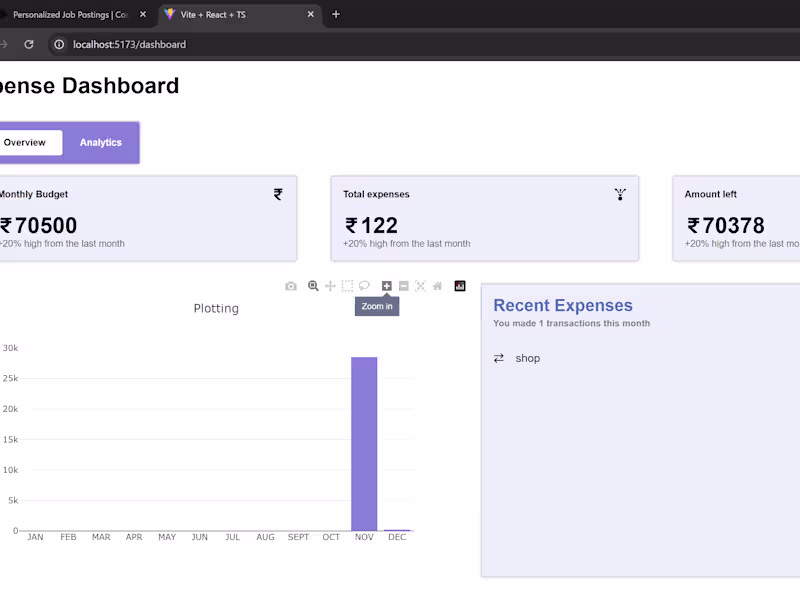
Task: Open the Plotly logo link on the toolbar
Action: (459, 285)
